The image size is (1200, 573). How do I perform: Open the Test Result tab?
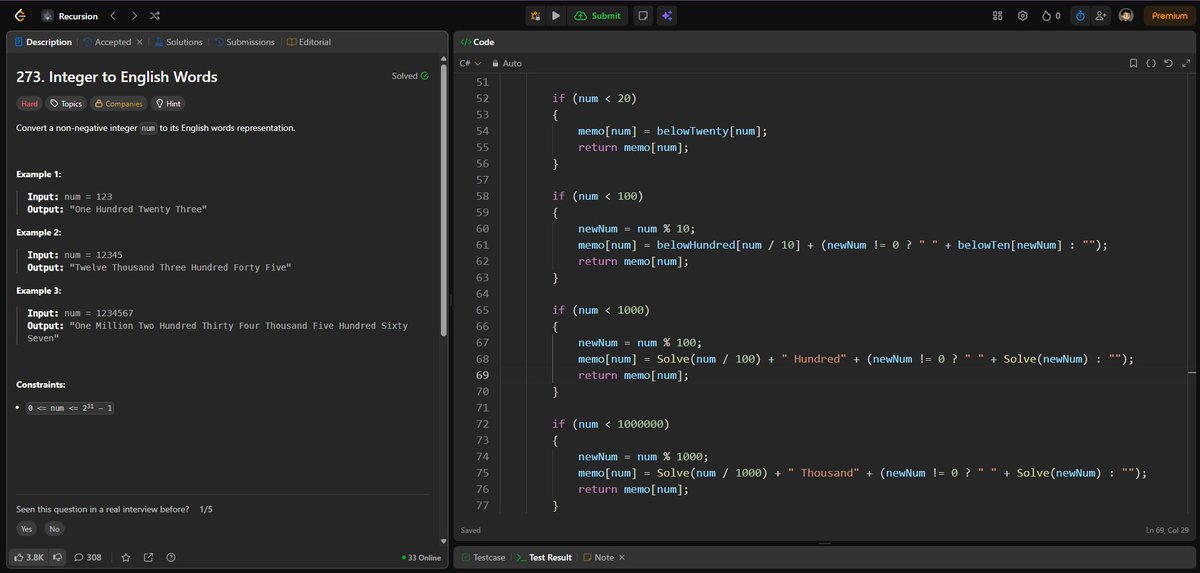[x=543, y=557]
